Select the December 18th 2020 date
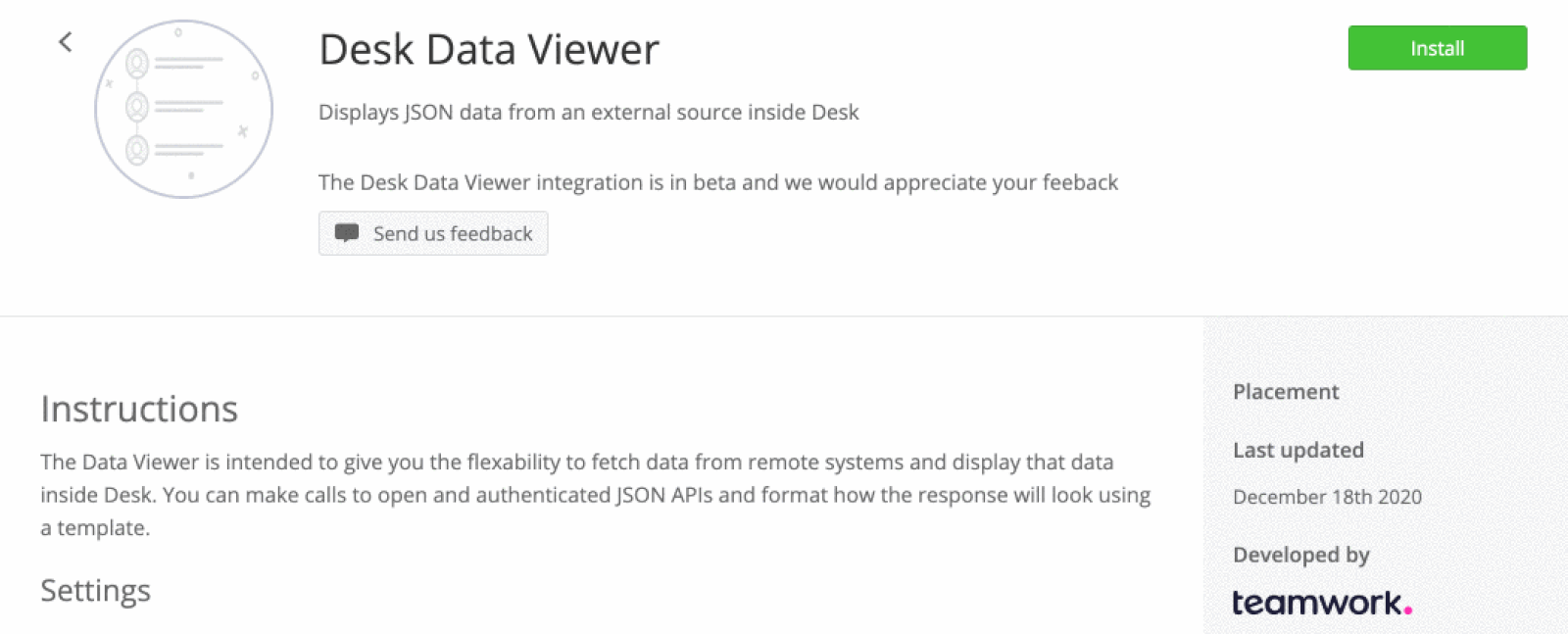 (1327, 497)
